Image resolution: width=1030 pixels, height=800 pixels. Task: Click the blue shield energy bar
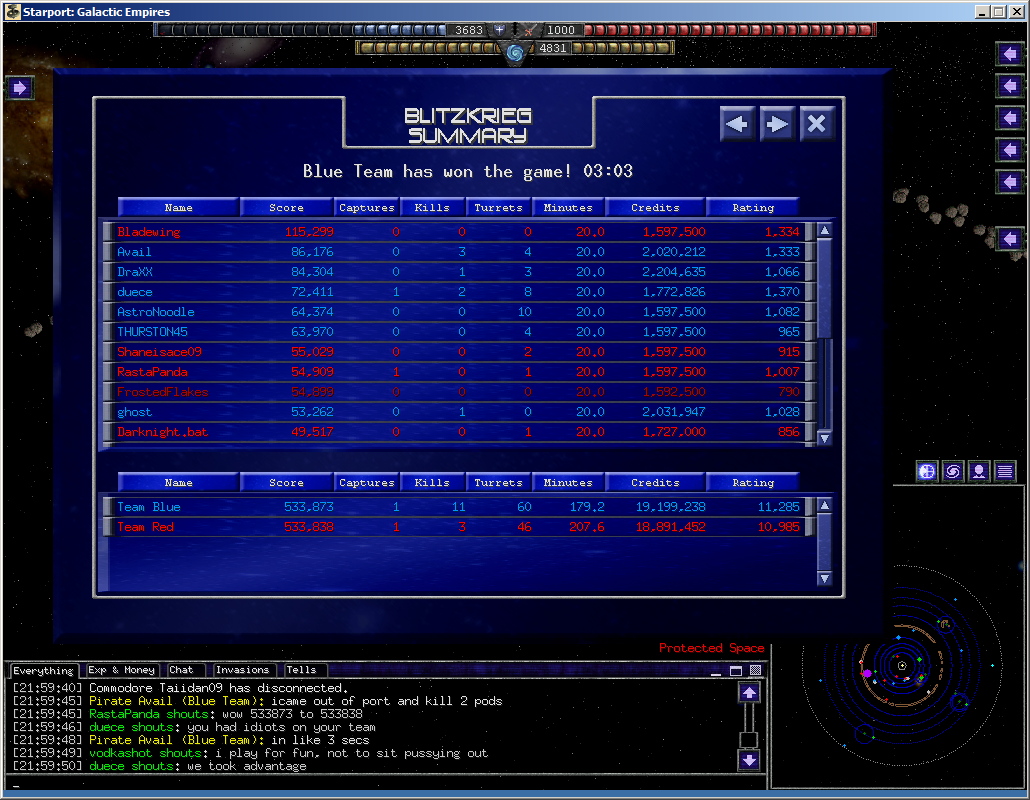300,30
